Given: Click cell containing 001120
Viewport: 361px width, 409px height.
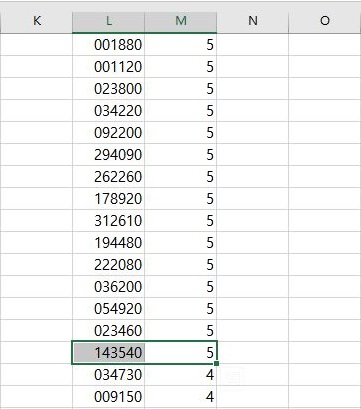Looking at the screenshot, I should pos(108,67).
